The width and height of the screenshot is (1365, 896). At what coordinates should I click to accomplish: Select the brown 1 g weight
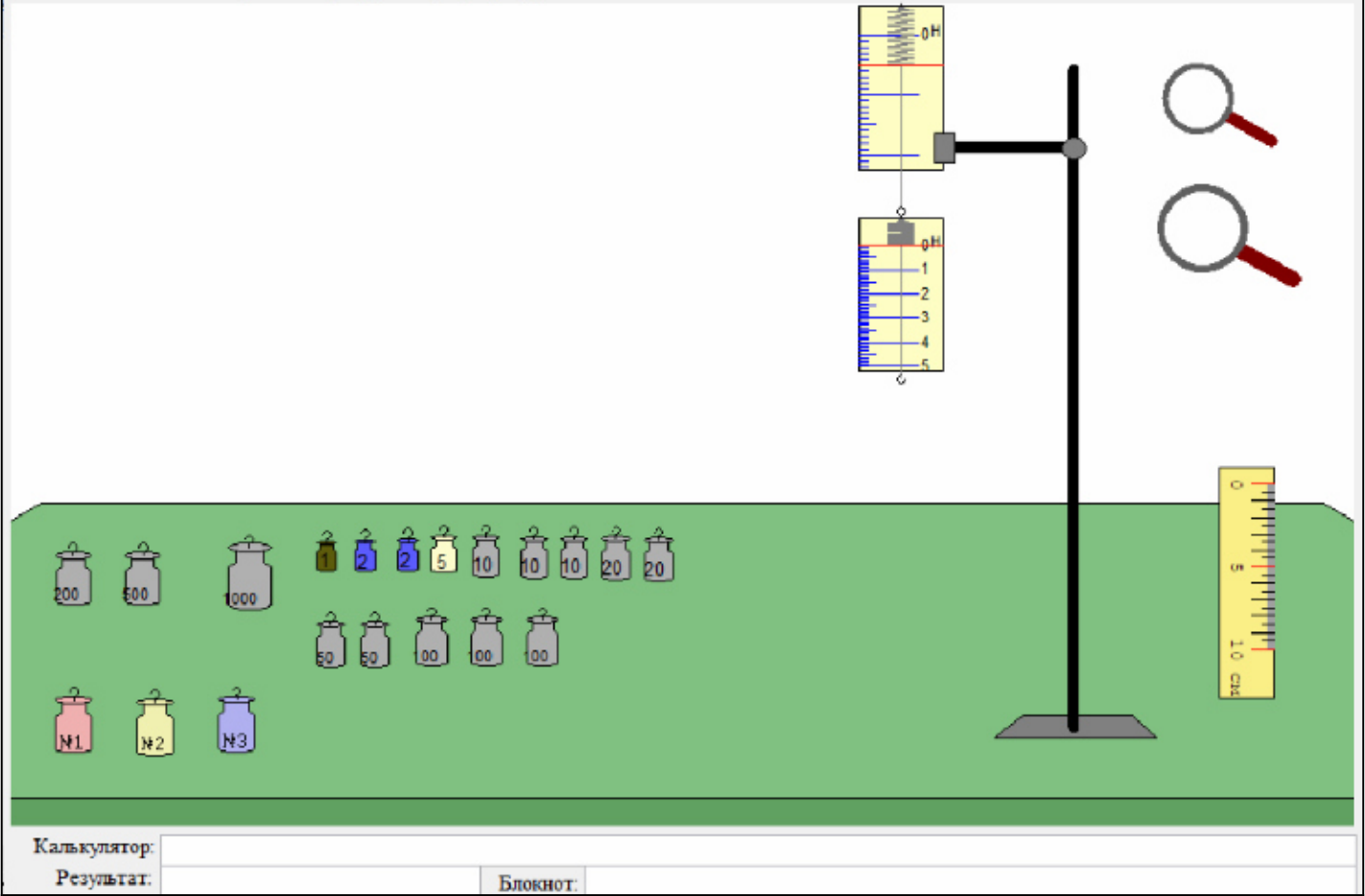point(326,552)
